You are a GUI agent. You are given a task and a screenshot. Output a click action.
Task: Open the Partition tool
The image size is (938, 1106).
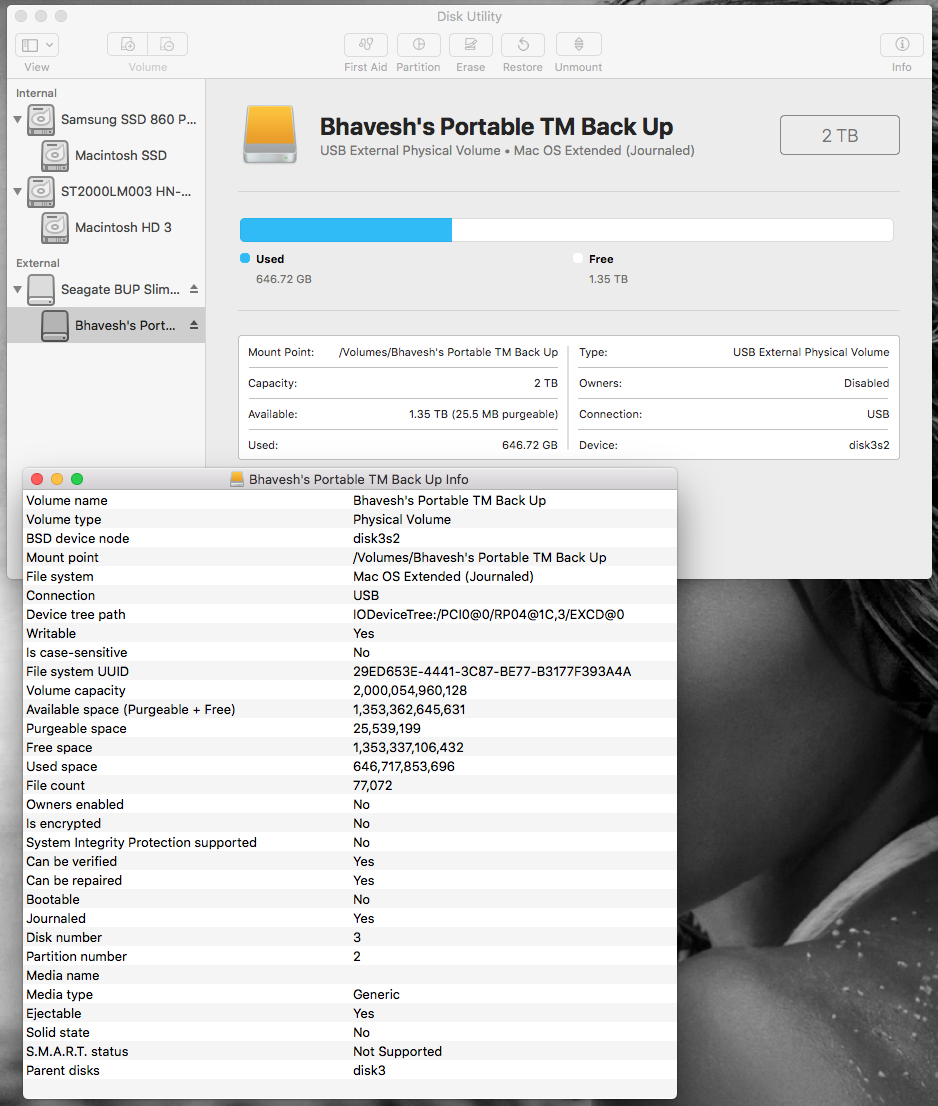click(418, 44)
